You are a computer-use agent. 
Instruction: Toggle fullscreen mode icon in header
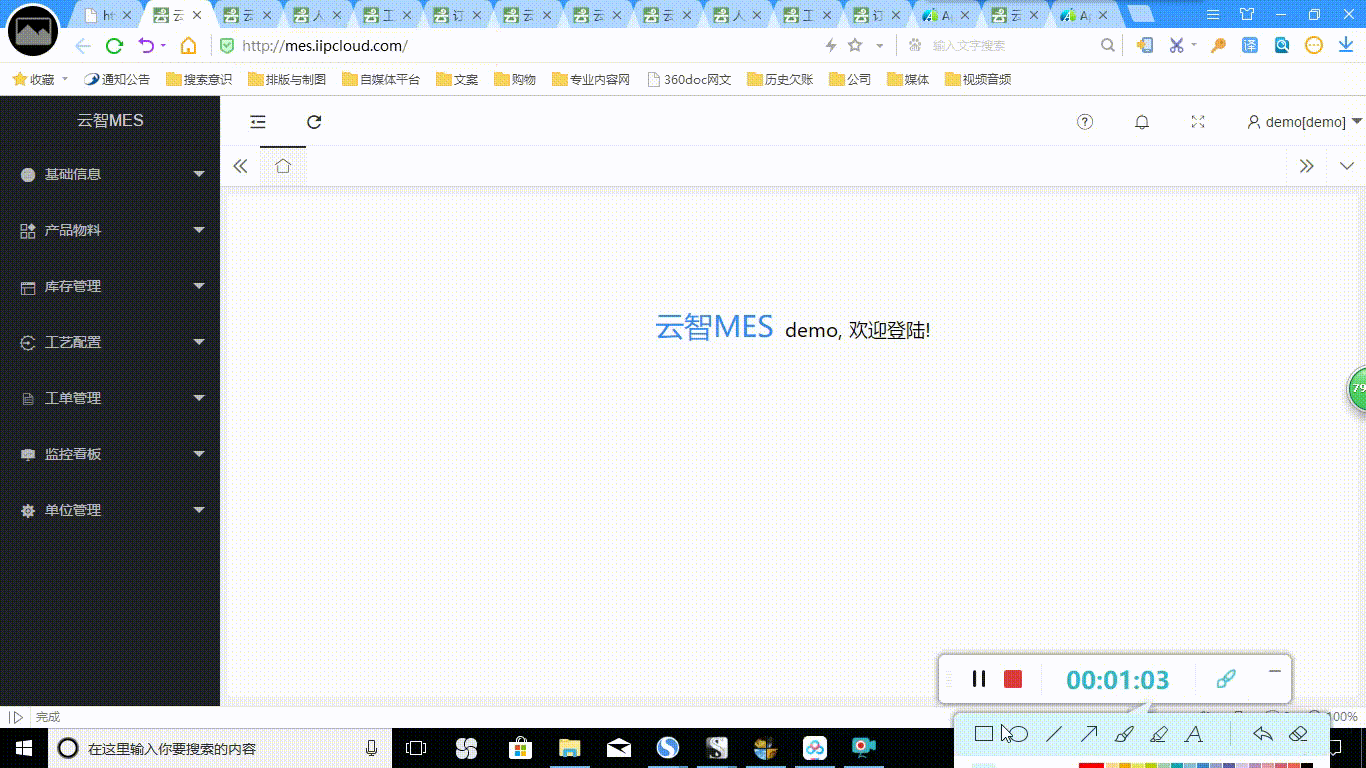click(1198, 122)
